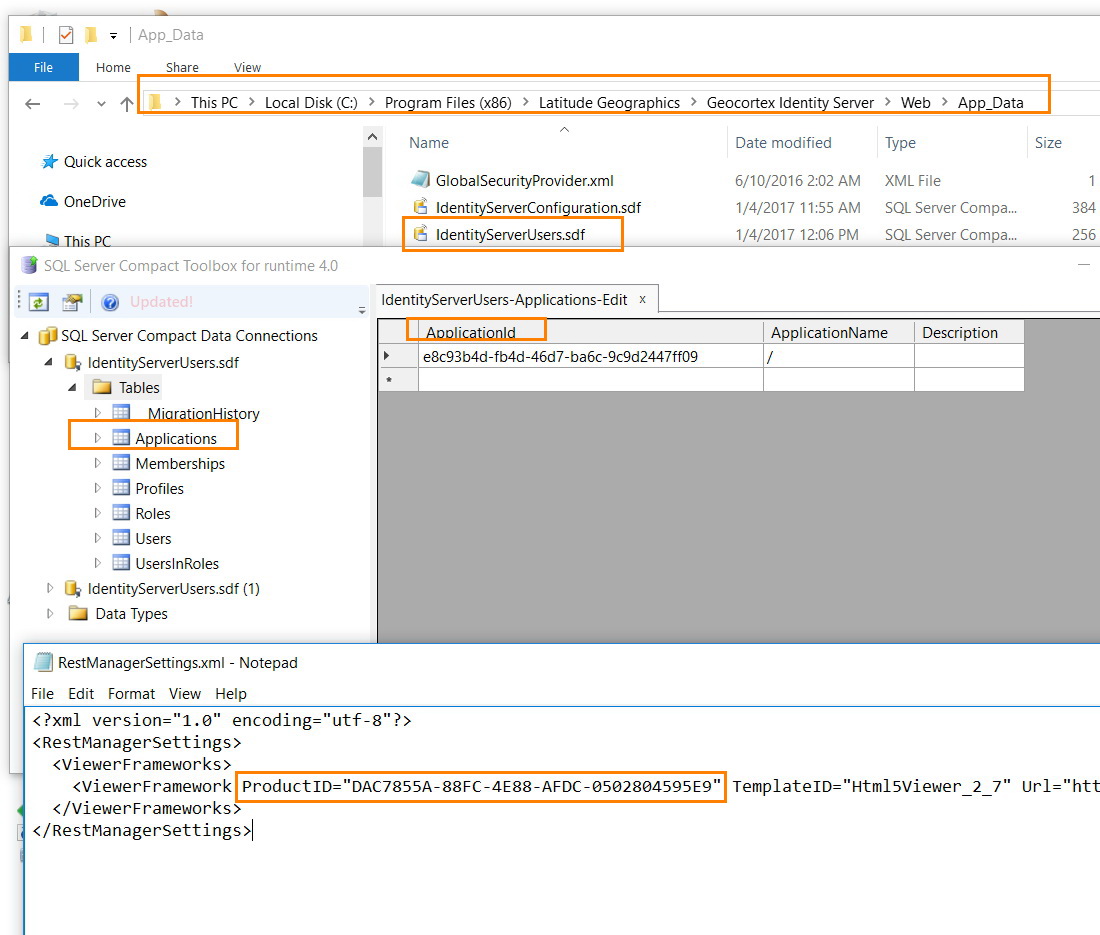The image size is (1100, 935).
Task: Click the Back arrow in File Explorer
Action: click(32, 104)
